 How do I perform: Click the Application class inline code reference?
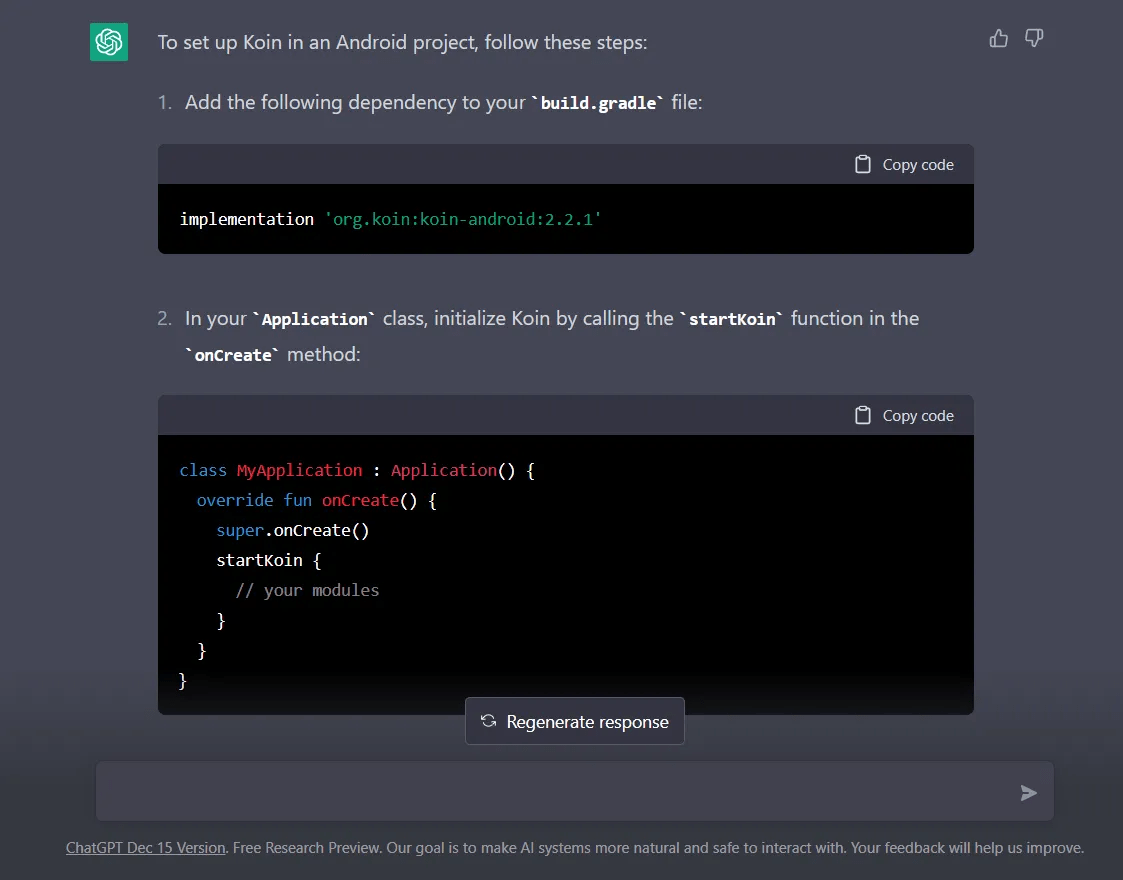click(314, 318)
